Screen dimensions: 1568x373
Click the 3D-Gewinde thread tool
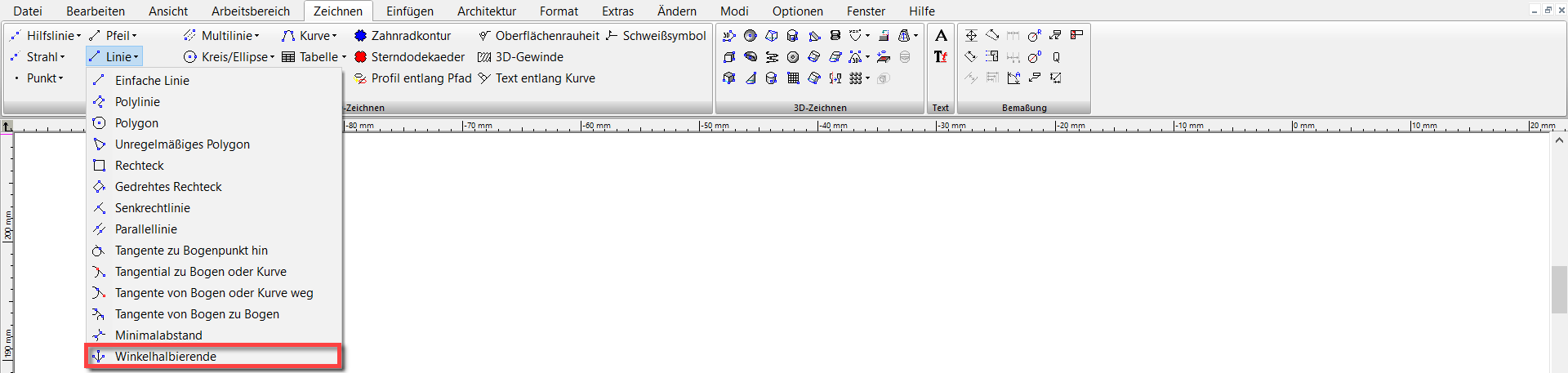tap(520, 57)
